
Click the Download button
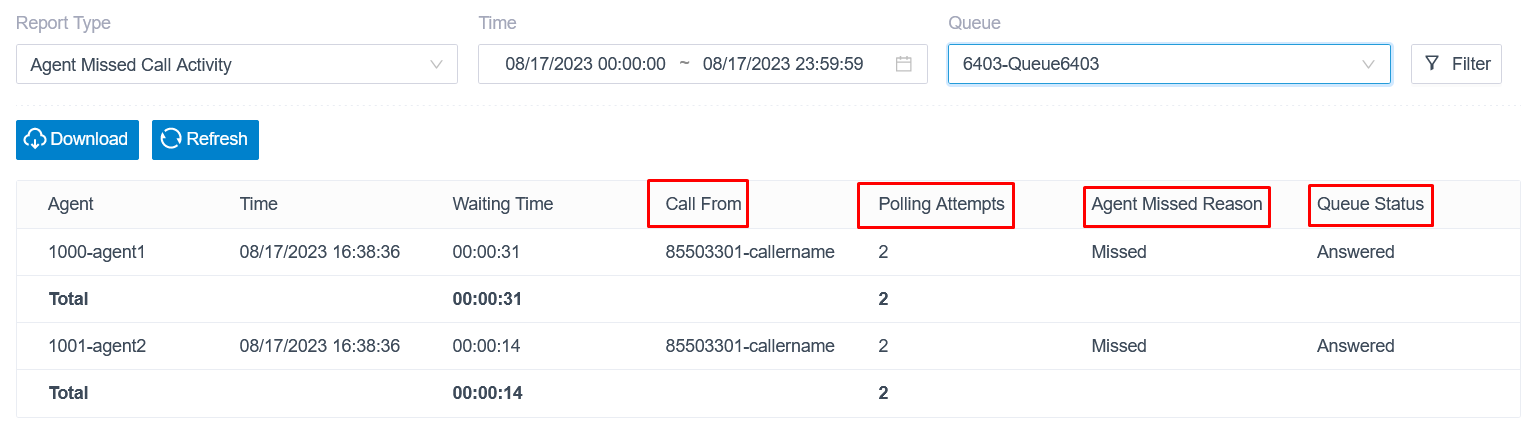(x=77, y=139)
